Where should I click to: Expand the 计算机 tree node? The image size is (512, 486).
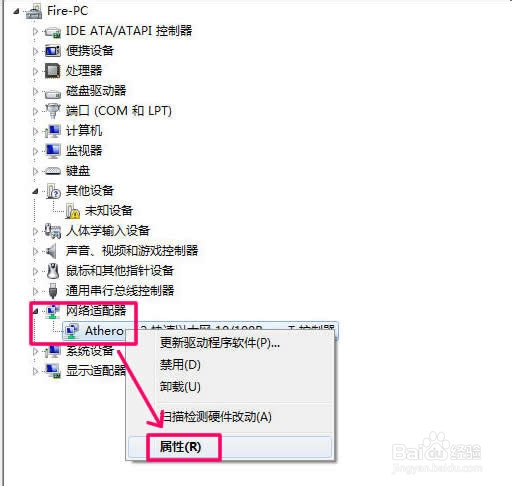point(35,131)
